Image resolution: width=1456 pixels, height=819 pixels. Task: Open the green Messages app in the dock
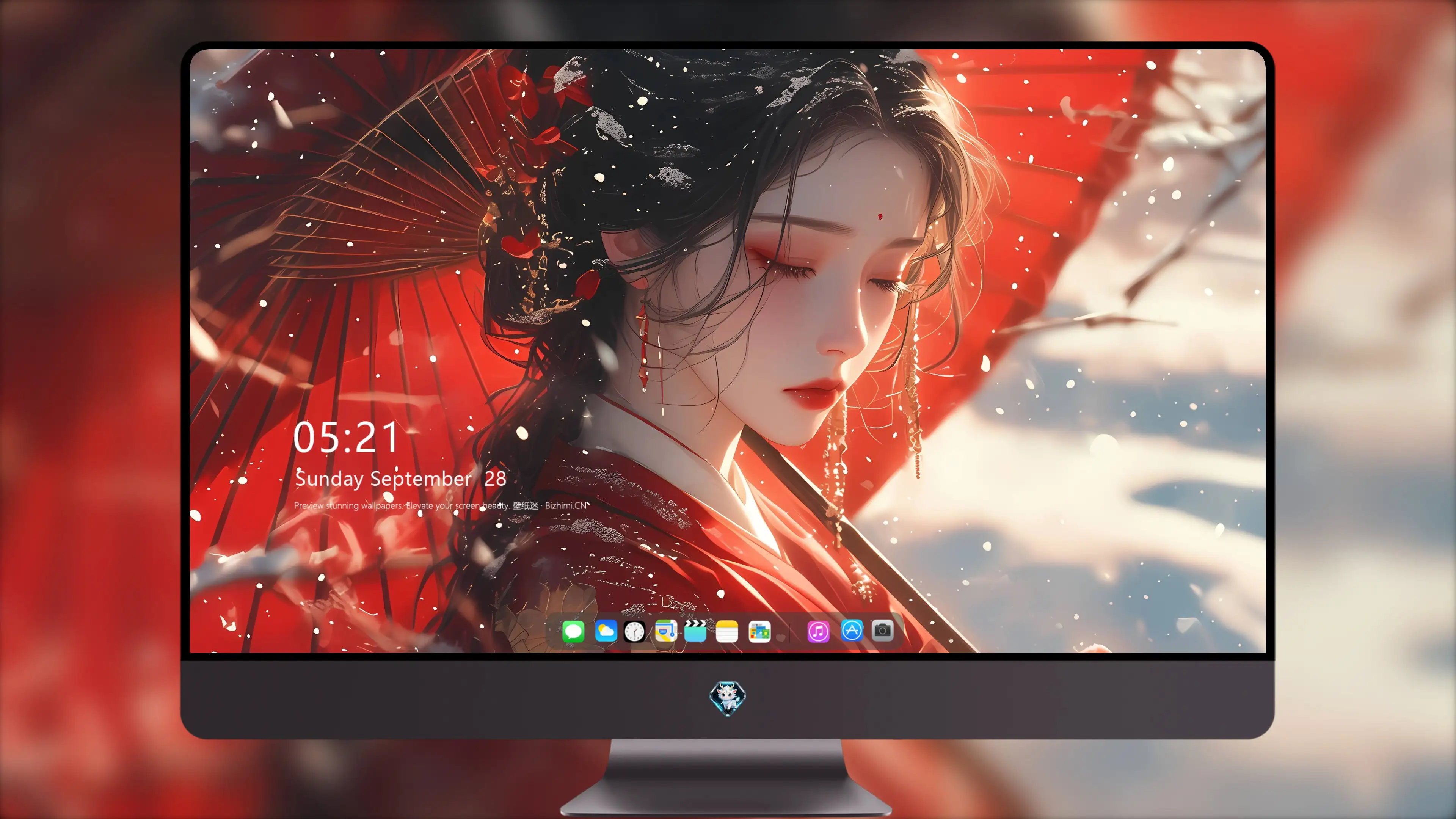(573, 631)
